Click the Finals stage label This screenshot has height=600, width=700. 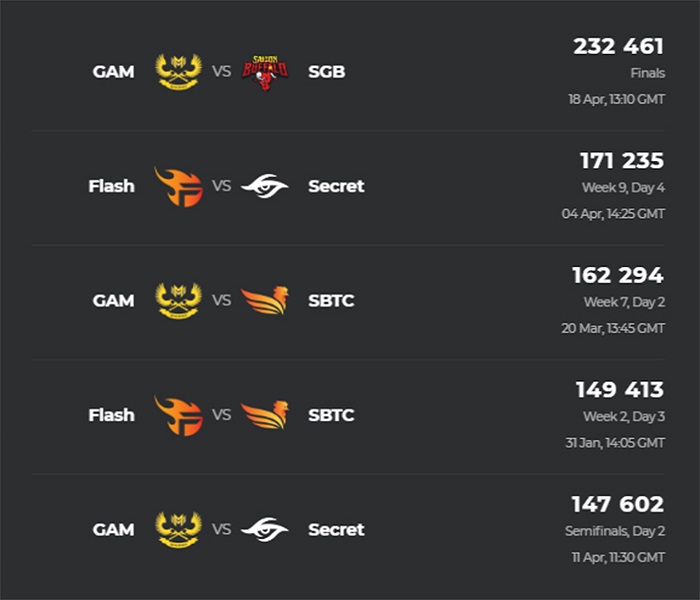pos(648,73)
